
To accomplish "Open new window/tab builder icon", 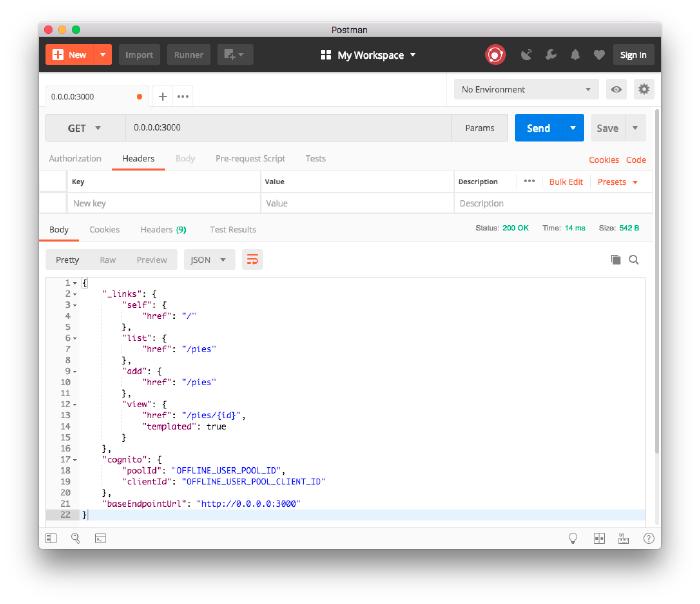I will point(235,55).
